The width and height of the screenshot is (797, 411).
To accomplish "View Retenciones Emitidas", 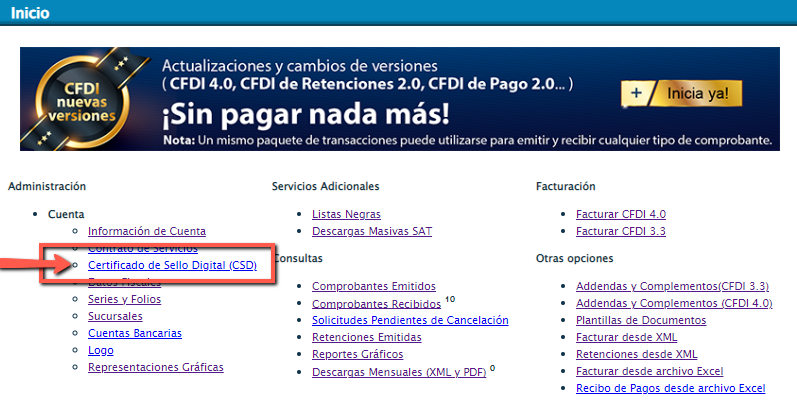I will click(x=366, y=337).
